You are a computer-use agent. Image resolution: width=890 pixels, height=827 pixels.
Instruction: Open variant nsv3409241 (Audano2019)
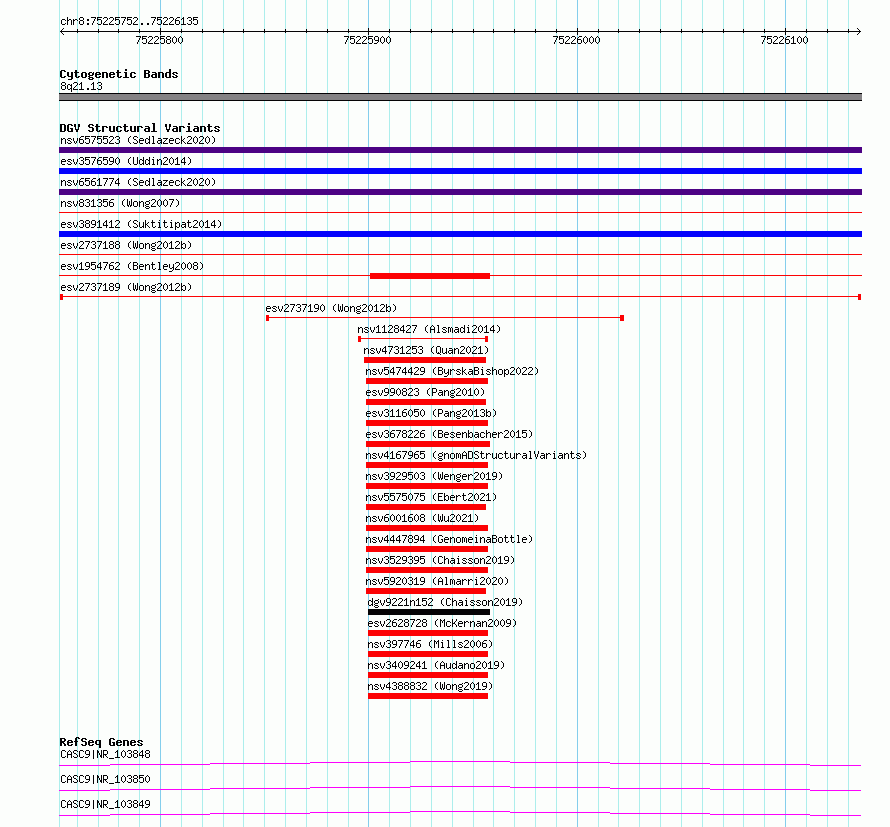click(x=436, y=665)
